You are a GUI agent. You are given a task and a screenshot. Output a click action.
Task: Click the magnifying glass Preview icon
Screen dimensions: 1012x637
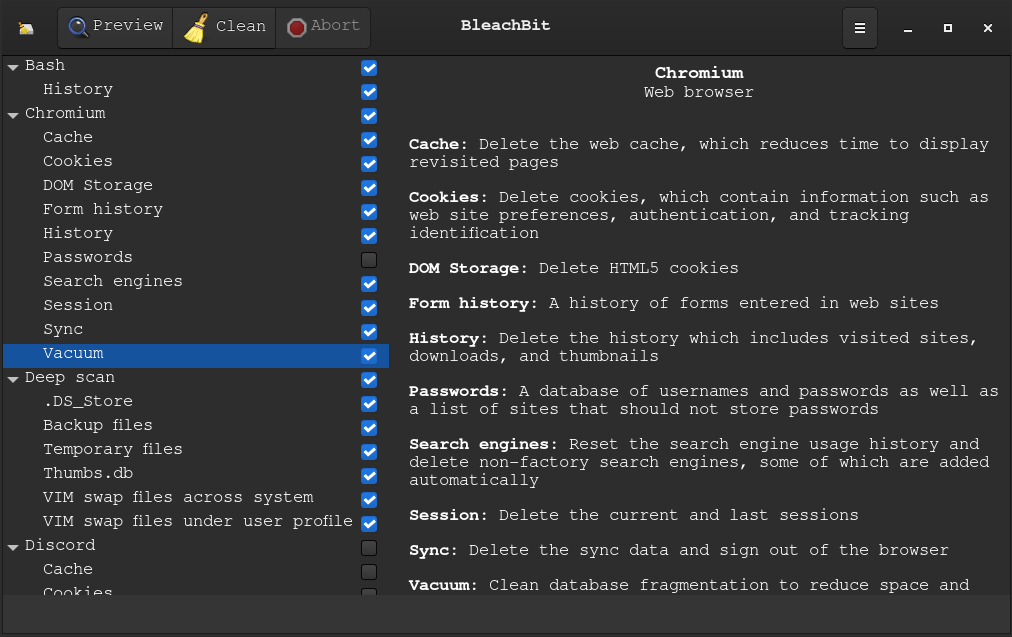point(77,27)
